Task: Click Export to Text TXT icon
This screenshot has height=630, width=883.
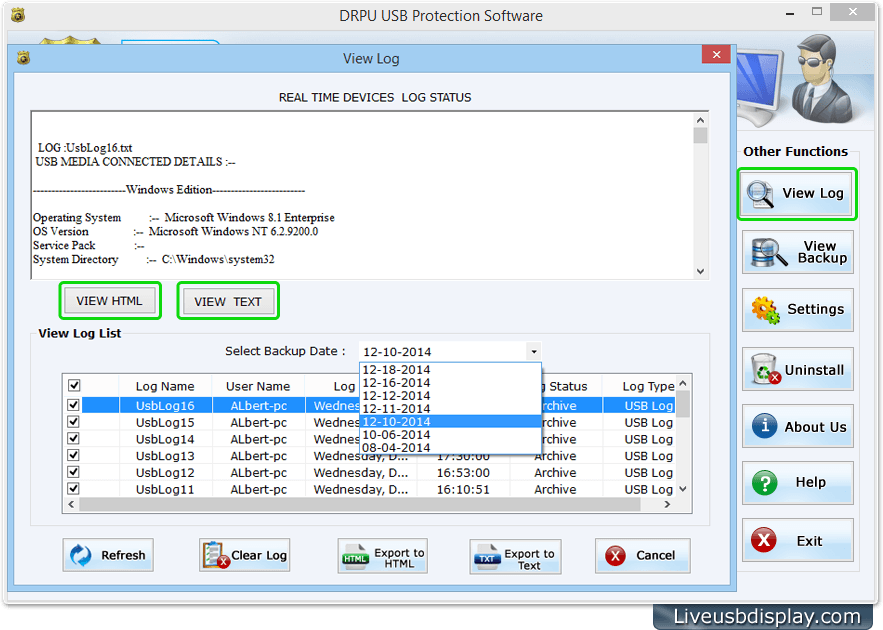Action: click(x=487, y=556)
